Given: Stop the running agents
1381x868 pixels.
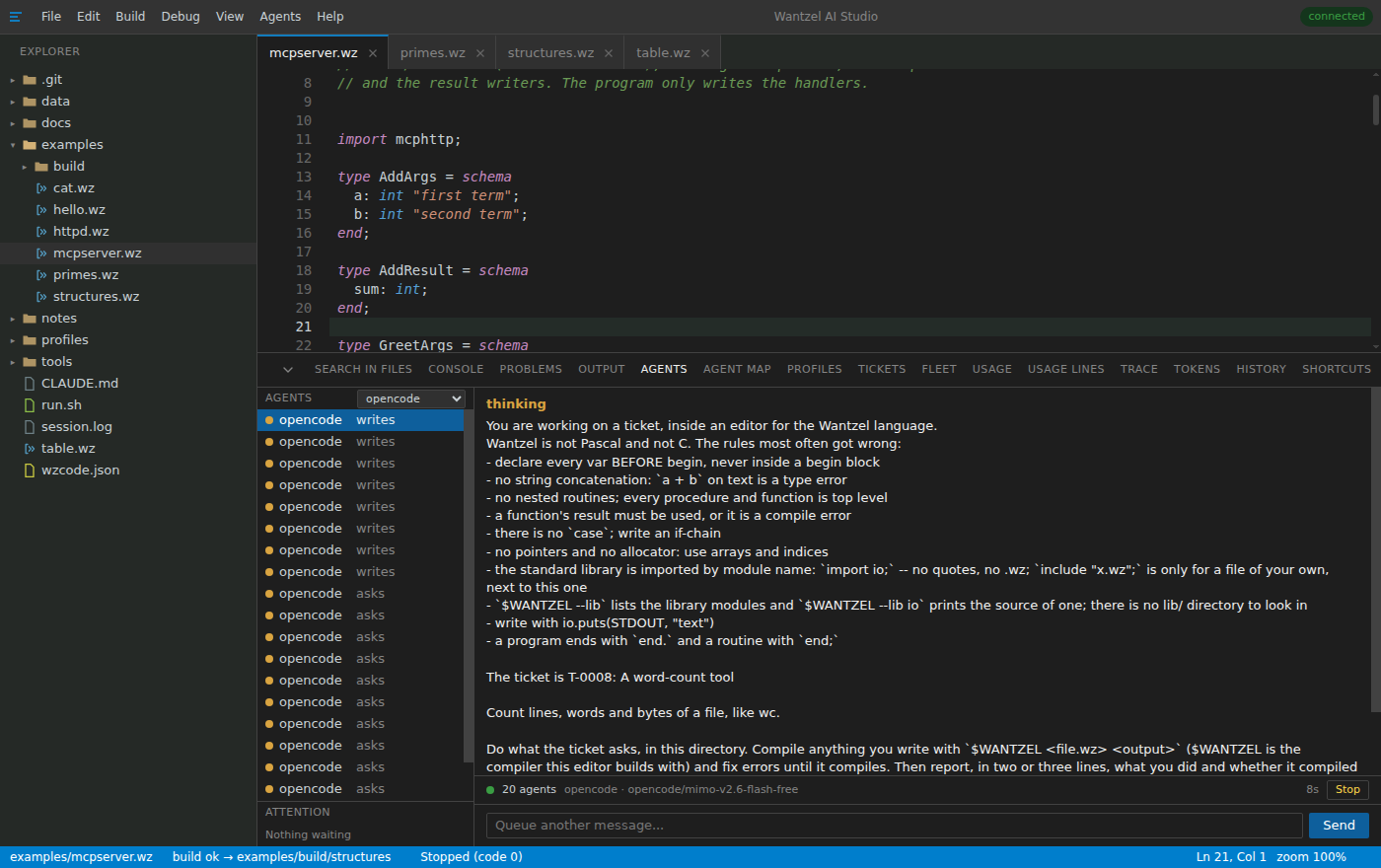Looking at the screenshot, I should tap(1347, 789).
